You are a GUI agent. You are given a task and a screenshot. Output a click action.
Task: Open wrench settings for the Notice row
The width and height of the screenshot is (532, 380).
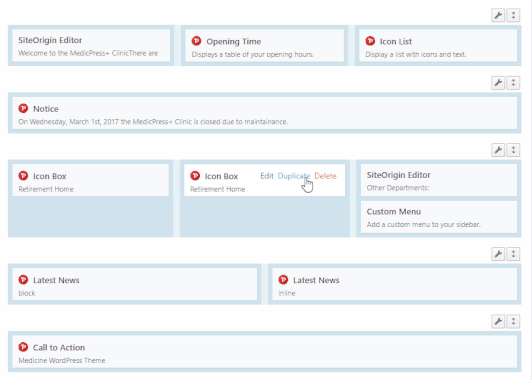coord(498,82)
